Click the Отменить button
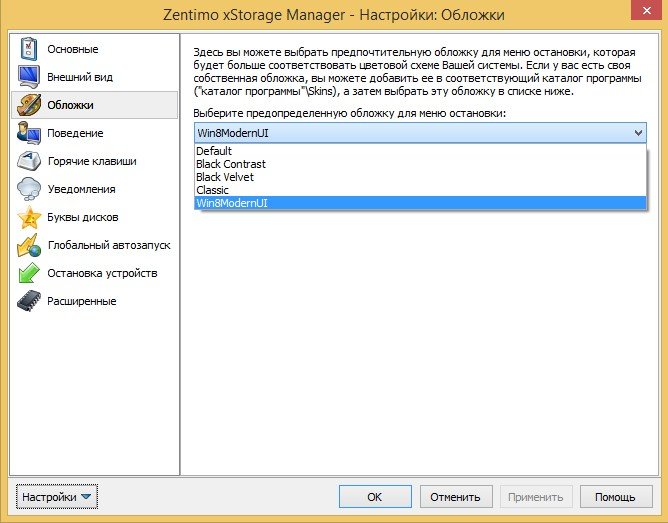This screenshot has height=523, width=668. click(x=456, y=496)
